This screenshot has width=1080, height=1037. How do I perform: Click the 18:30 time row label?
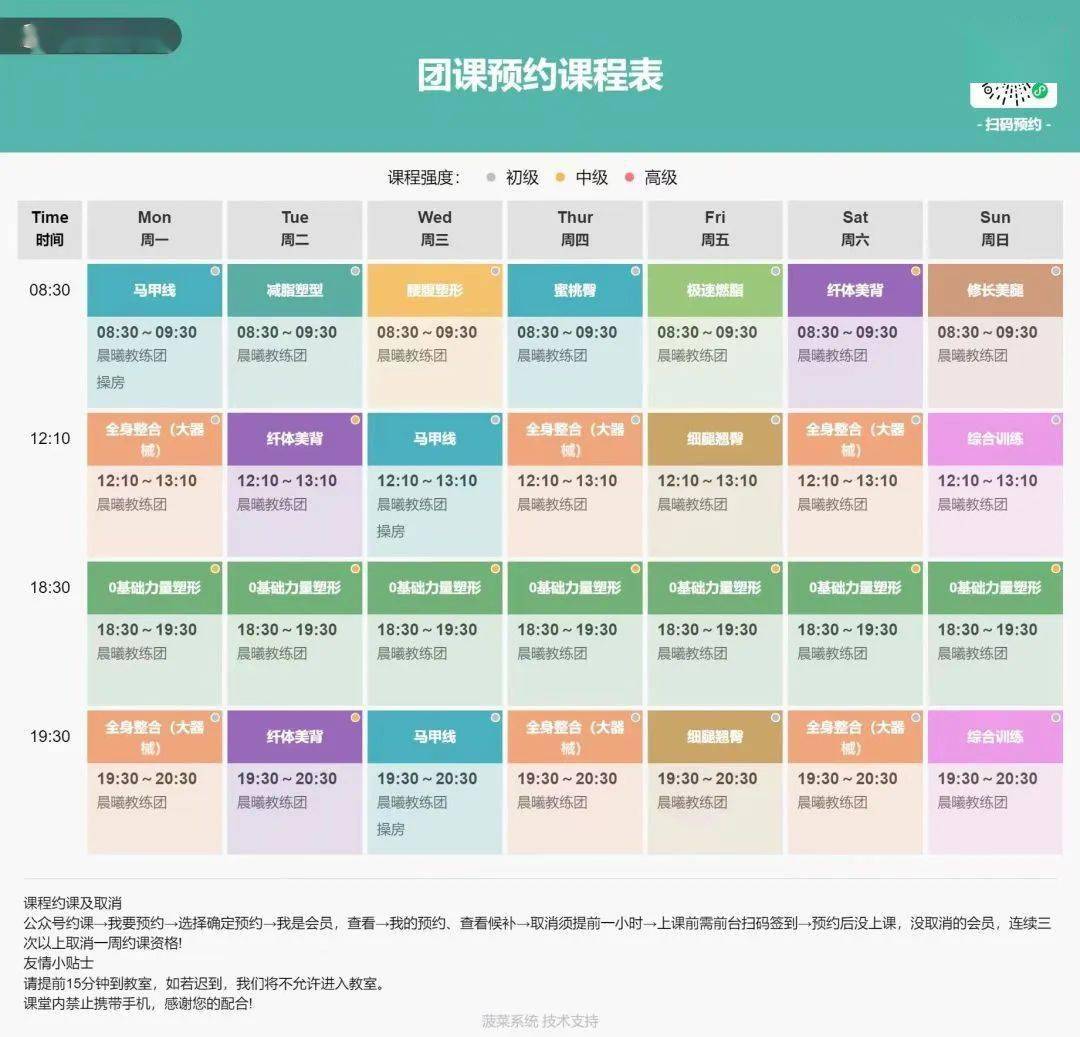pos(50,587)
